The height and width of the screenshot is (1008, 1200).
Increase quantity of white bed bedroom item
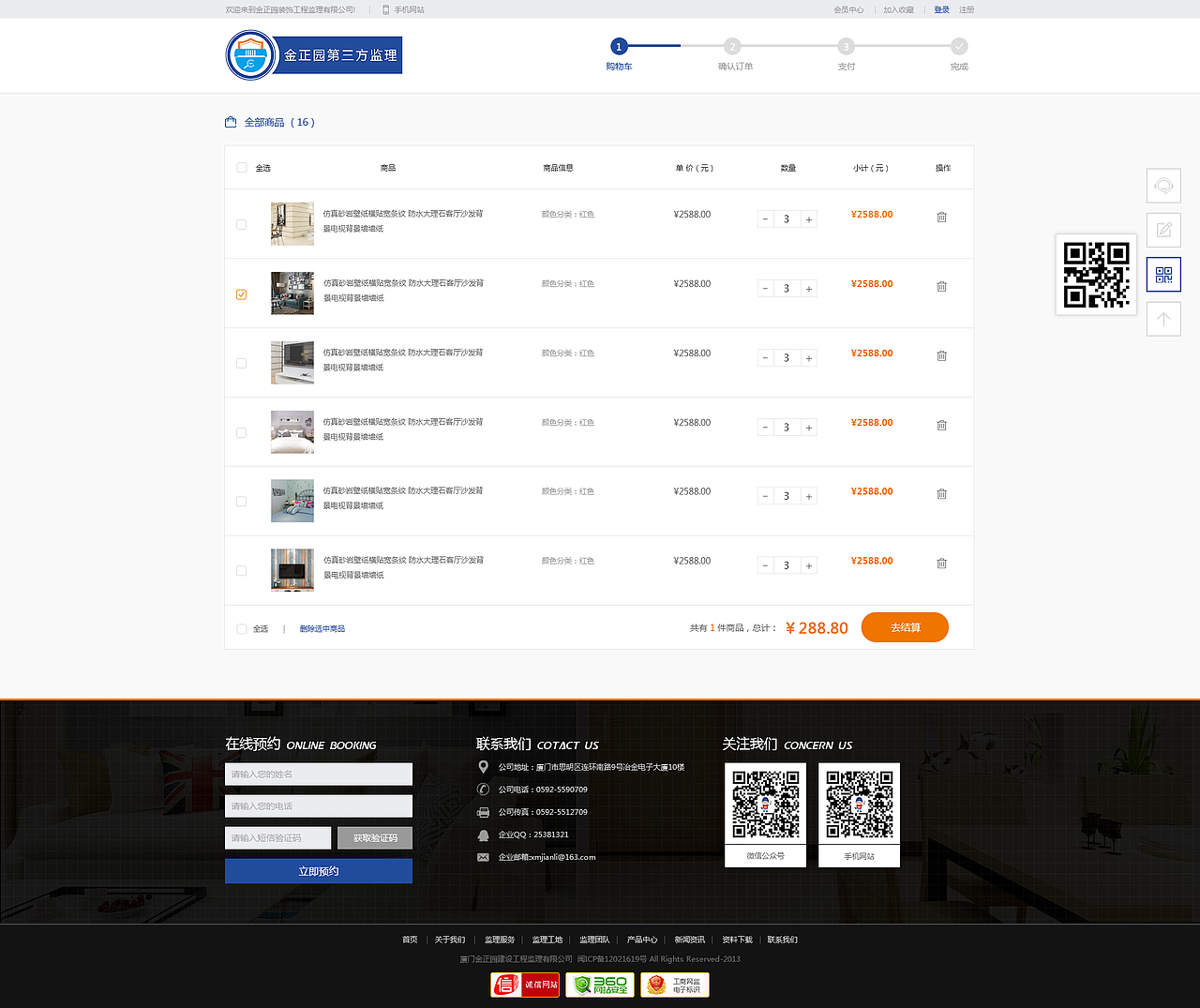809,428
